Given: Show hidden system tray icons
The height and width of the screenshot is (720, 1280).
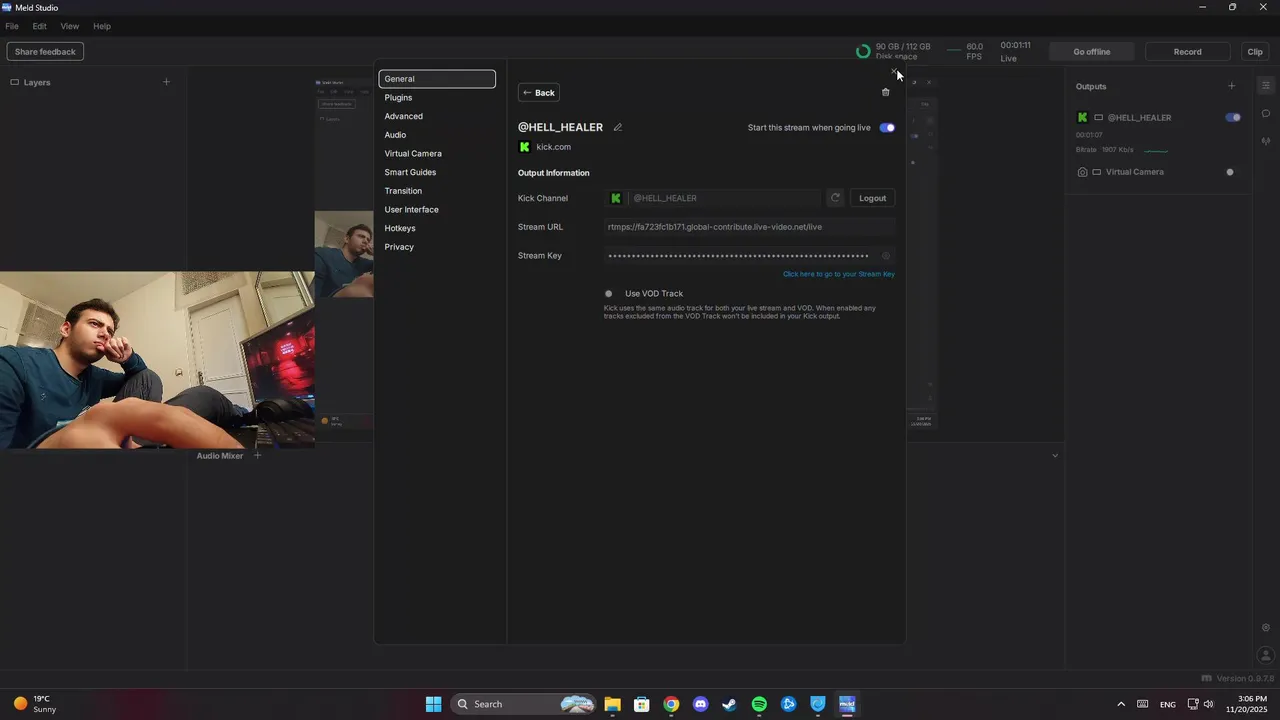Looking at the screenshot, I should (1120, 704).
